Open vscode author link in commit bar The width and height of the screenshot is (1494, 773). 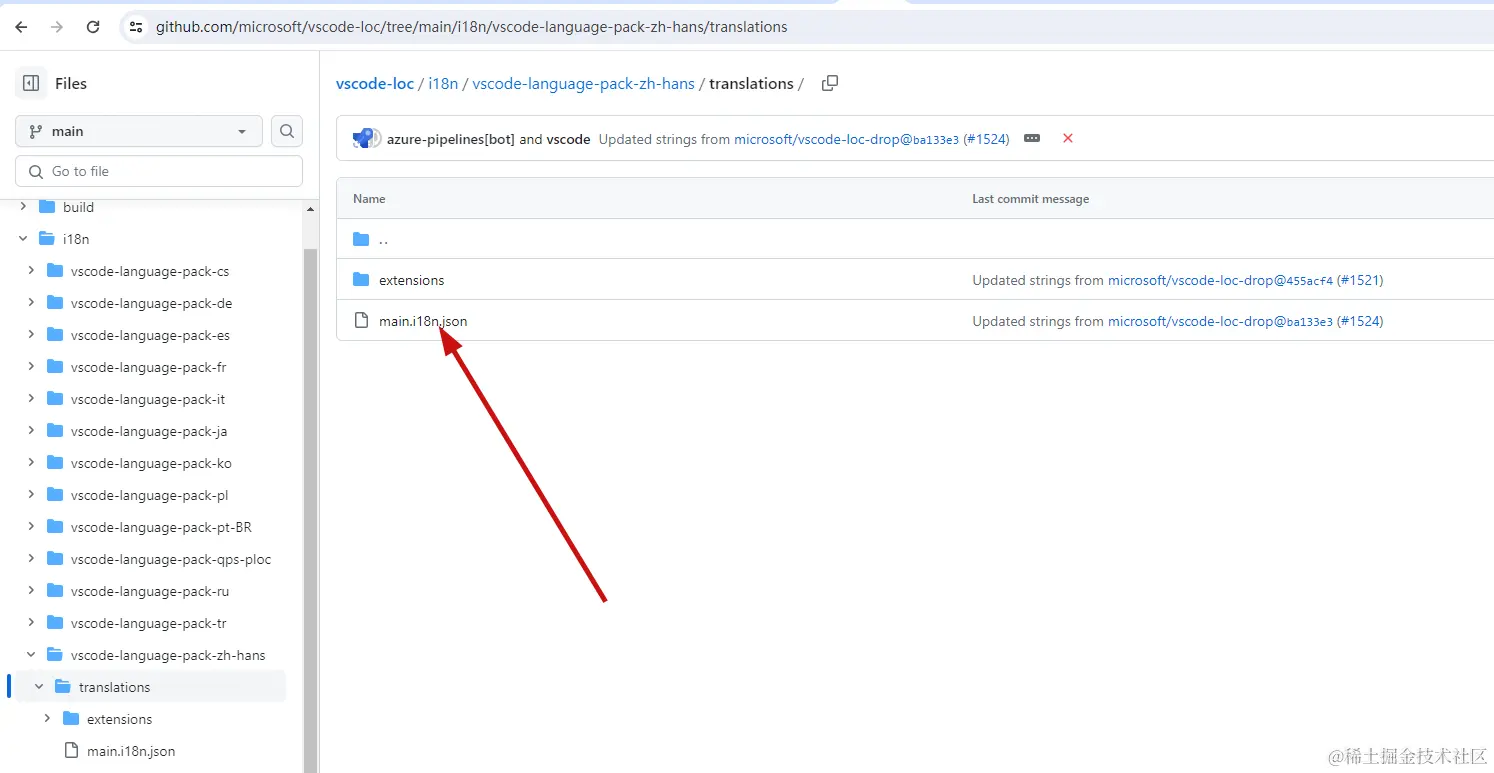pos(568,139)
